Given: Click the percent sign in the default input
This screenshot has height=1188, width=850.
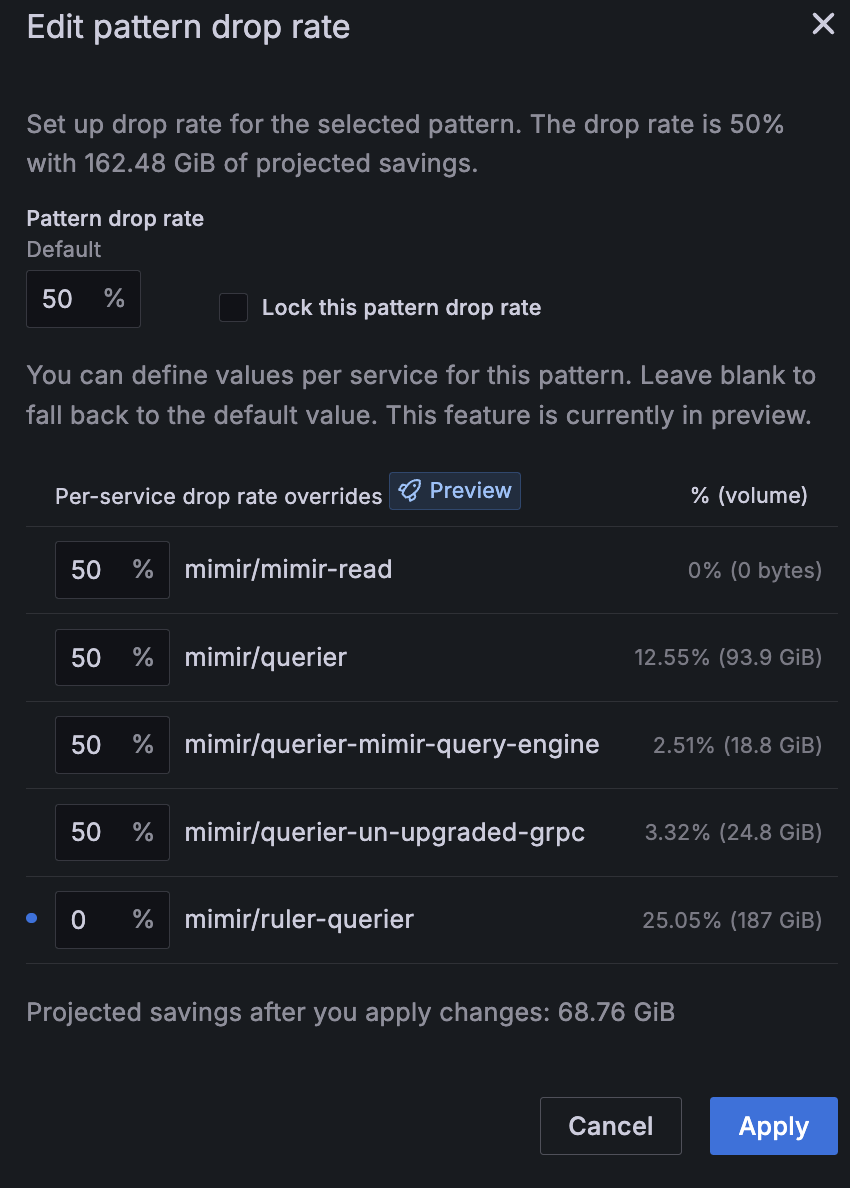Looking at the screenshot, I should 113,298.
